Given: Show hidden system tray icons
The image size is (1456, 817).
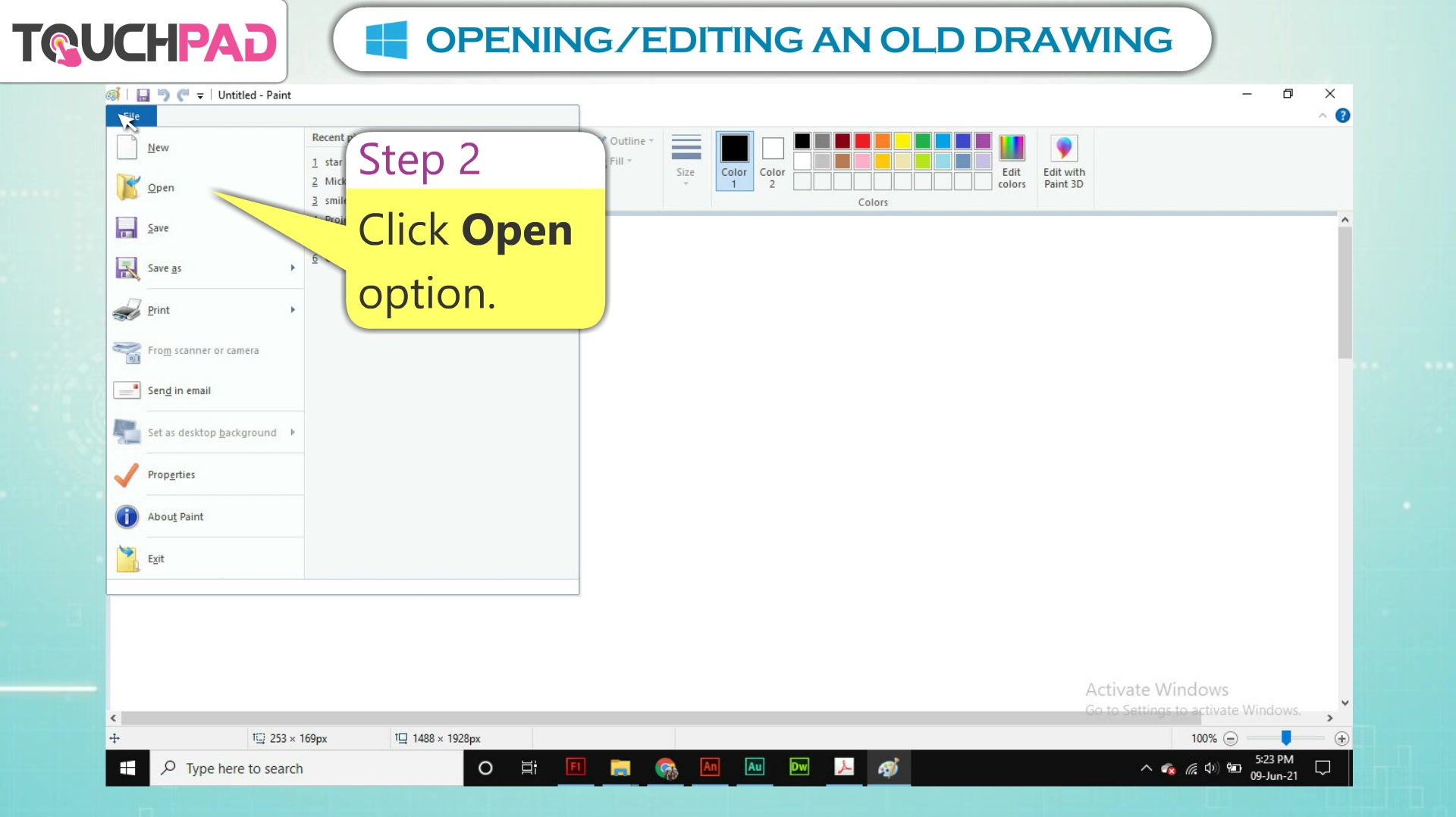Looking at the screenshot, I should pos(1146,768).
